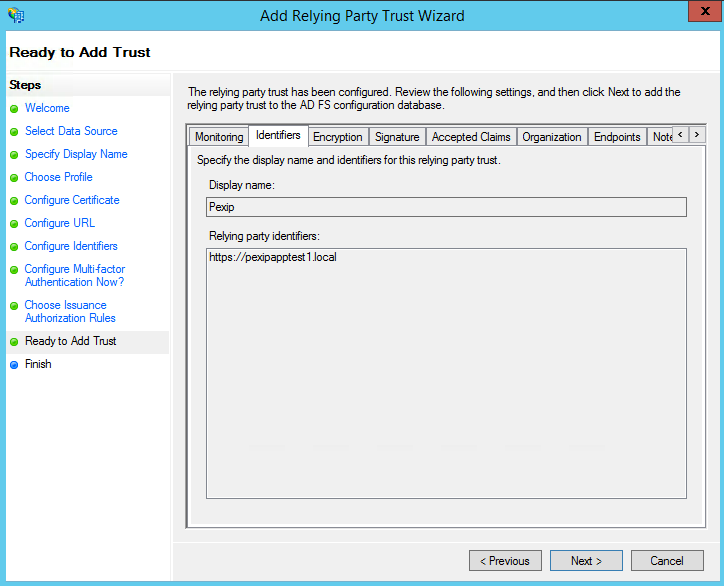Click the Identifiers tab
The image size is (724, 586).
[278, 135]
